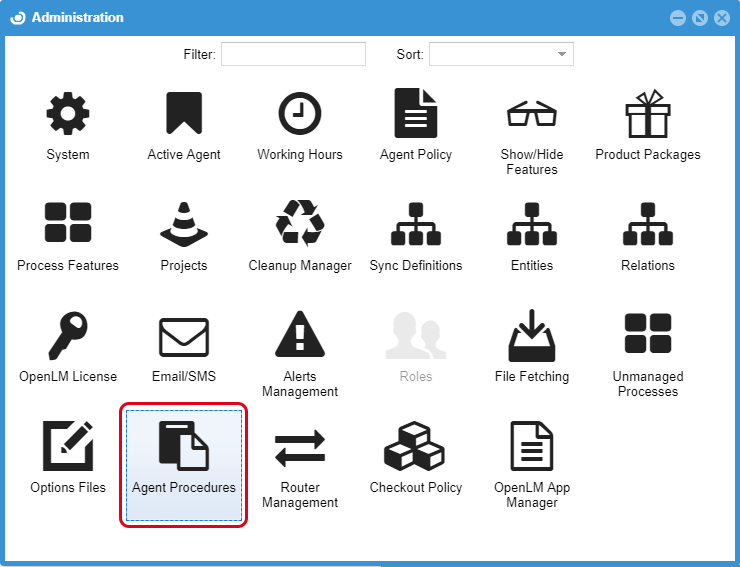This screenshot has height=567, width=740.
Task: Open Alerts Management warning icon
Action: pyautogui.click(x=300, y=335)
